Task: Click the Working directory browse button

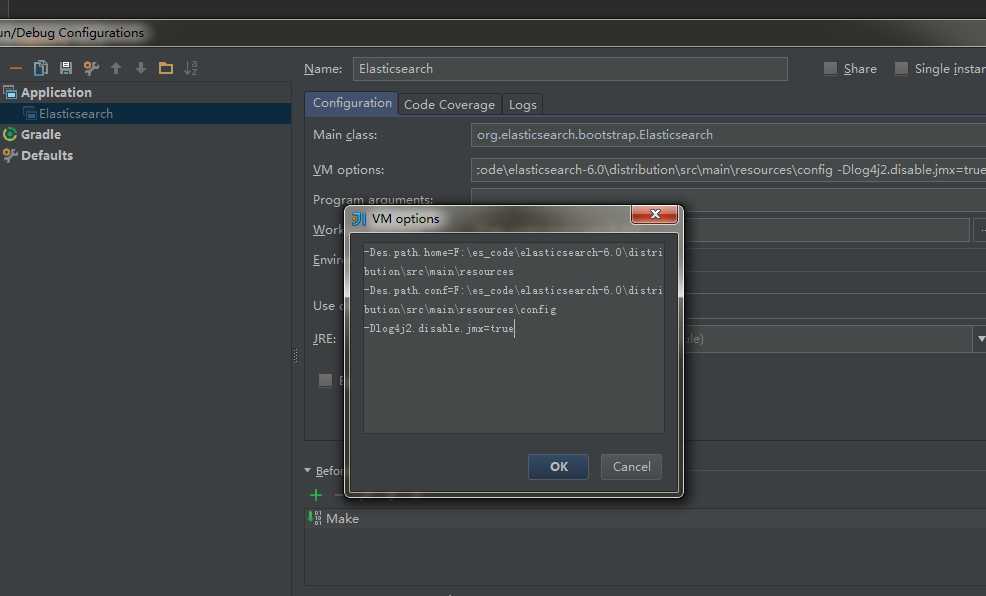Action: click(980, 230)
